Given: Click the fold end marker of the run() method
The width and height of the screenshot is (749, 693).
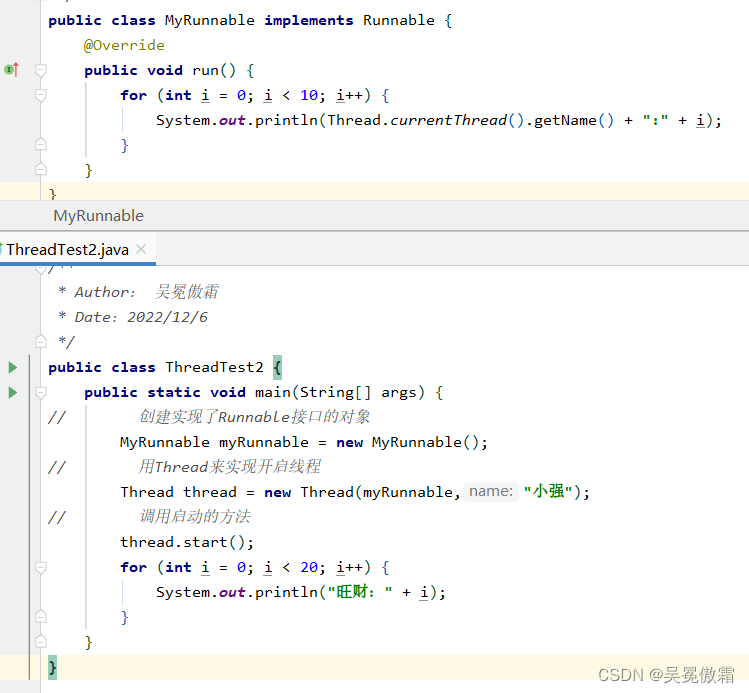Looking at the screenshot, I should click(x=41, y=169).
